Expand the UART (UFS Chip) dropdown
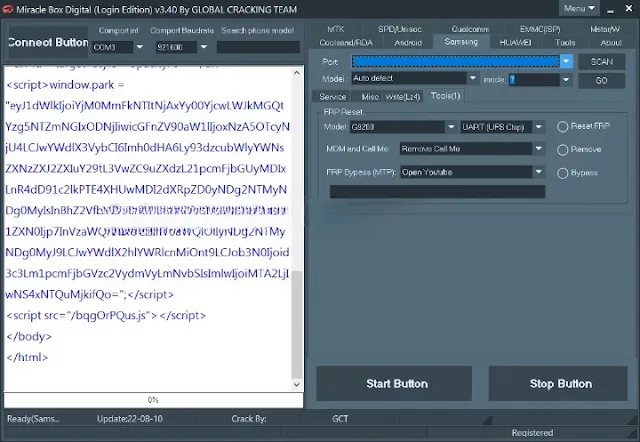The width and height of the screenshot is (640, 442). (538, 127)
